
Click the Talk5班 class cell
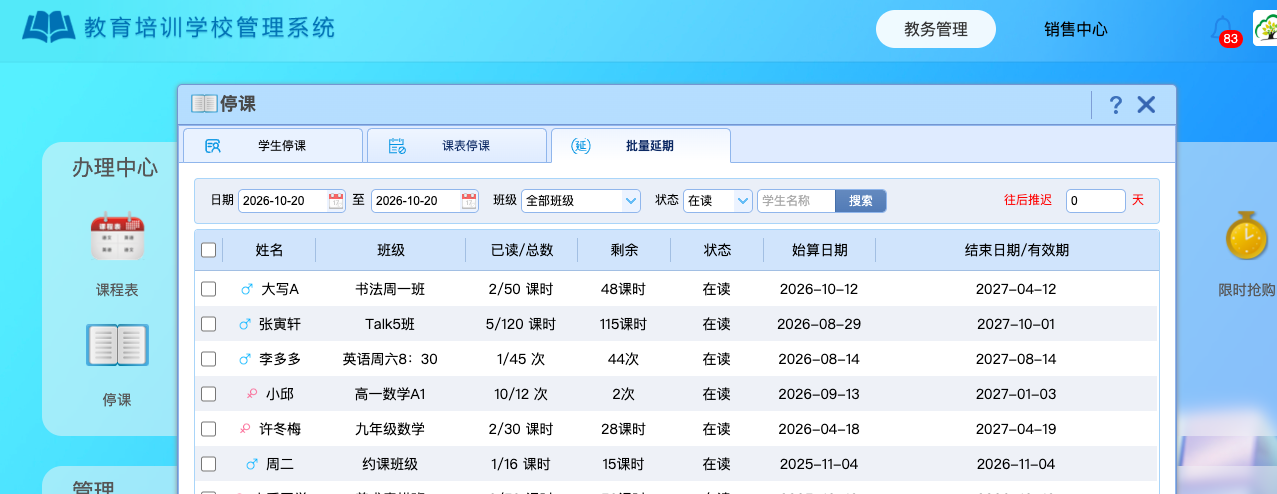click(390, 324)
